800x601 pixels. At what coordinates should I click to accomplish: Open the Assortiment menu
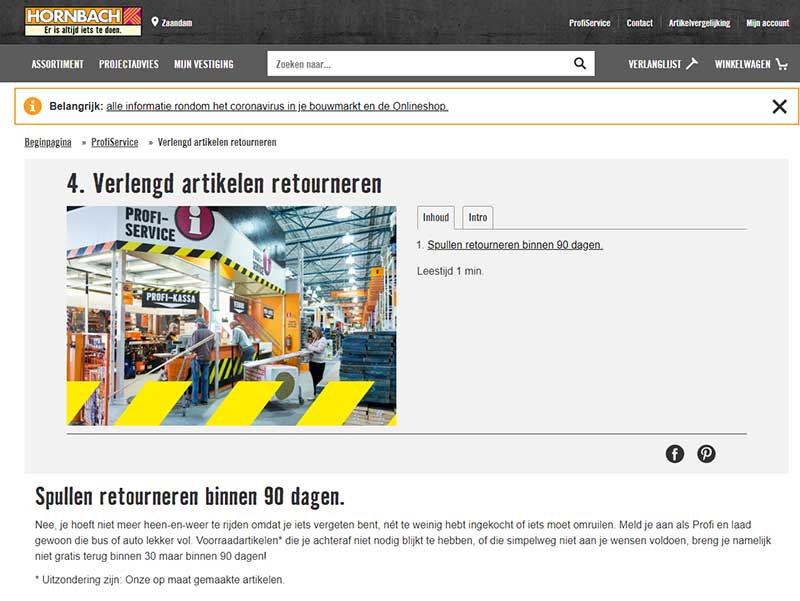pyautogui.click(x=56, y=63)
